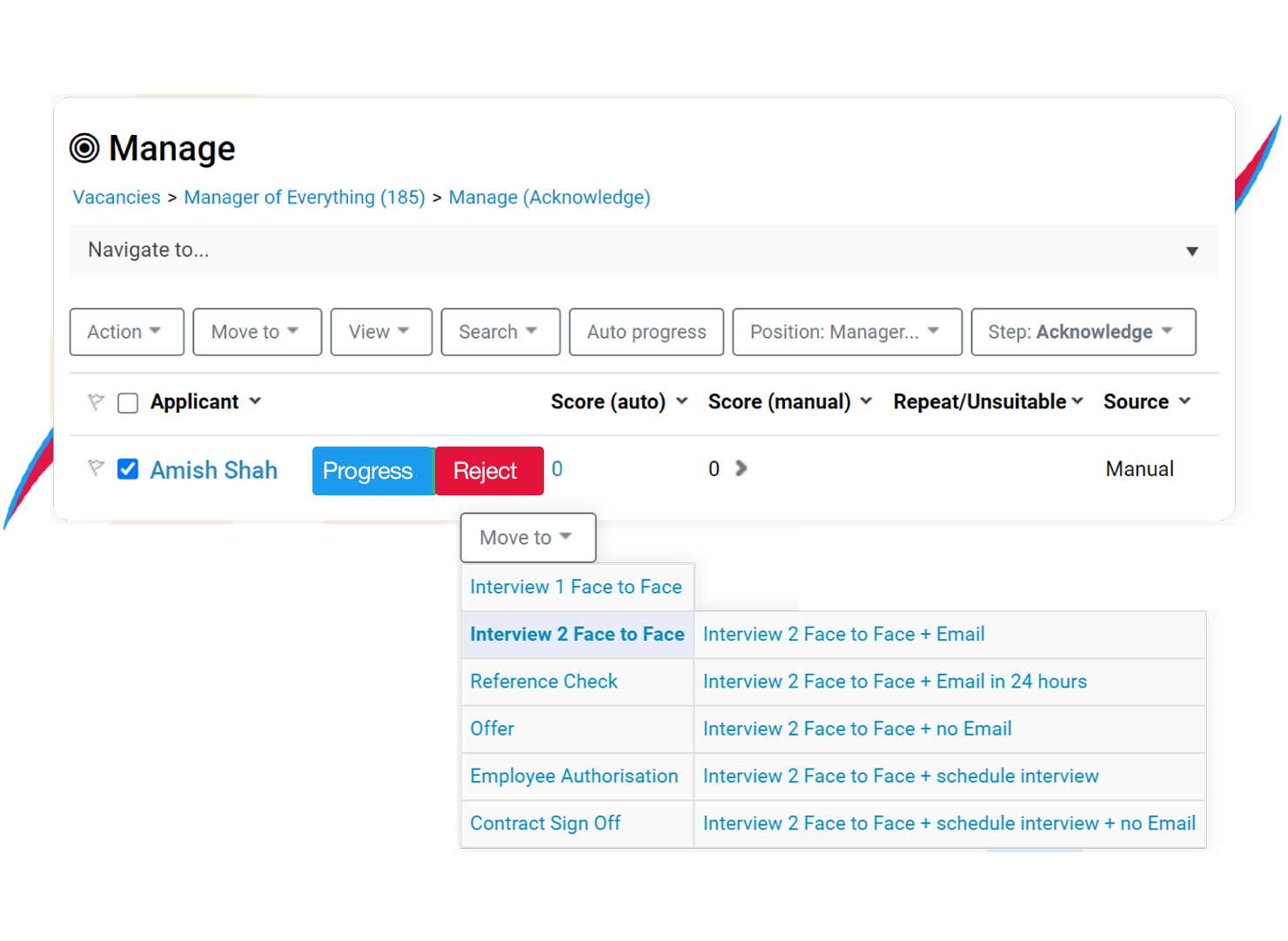Click the chevron arrow beside the manual score
The height and width of the screenshot is (941, 1288).
[x=741, y=468]
